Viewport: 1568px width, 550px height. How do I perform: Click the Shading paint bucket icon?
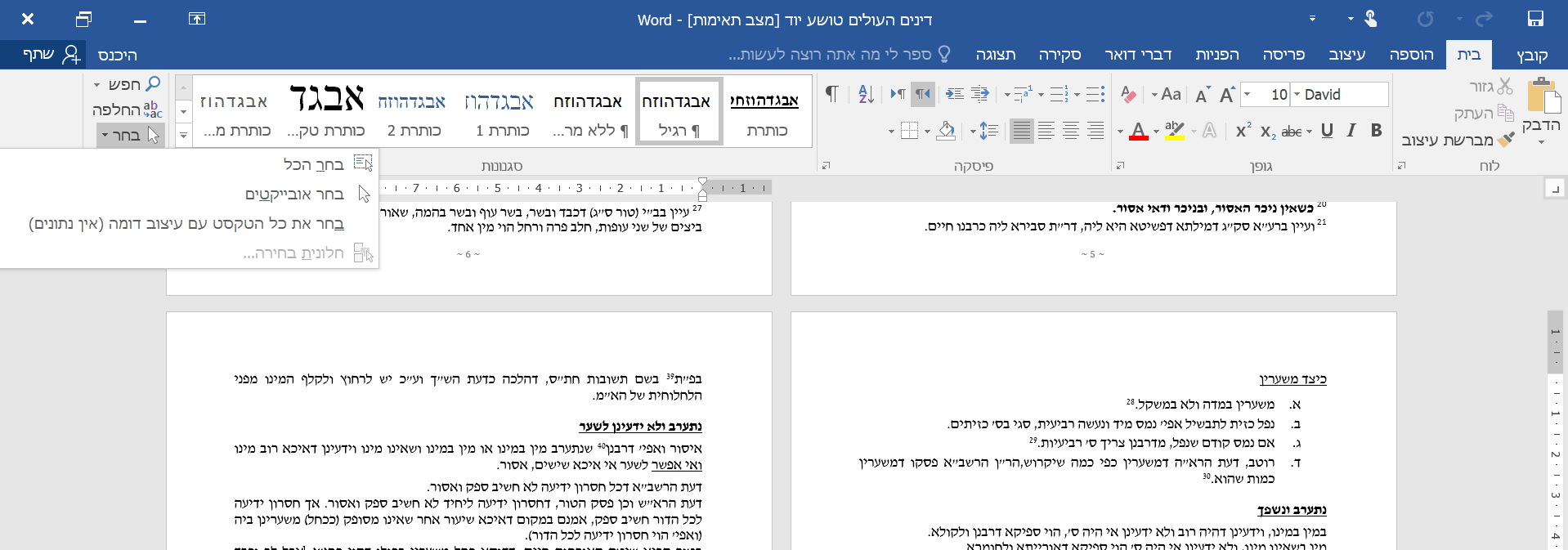coord(946,131)
